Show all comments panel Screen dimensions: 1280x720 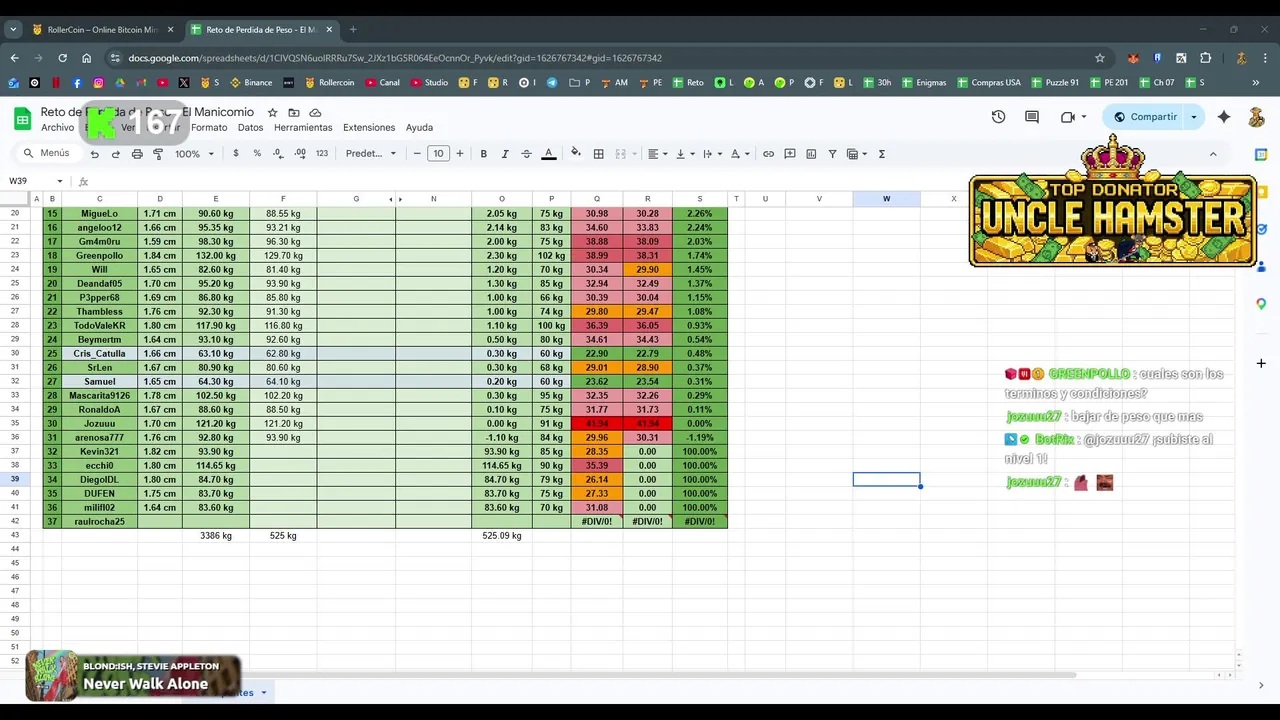pyautogui.click(x=1032, y=117)
